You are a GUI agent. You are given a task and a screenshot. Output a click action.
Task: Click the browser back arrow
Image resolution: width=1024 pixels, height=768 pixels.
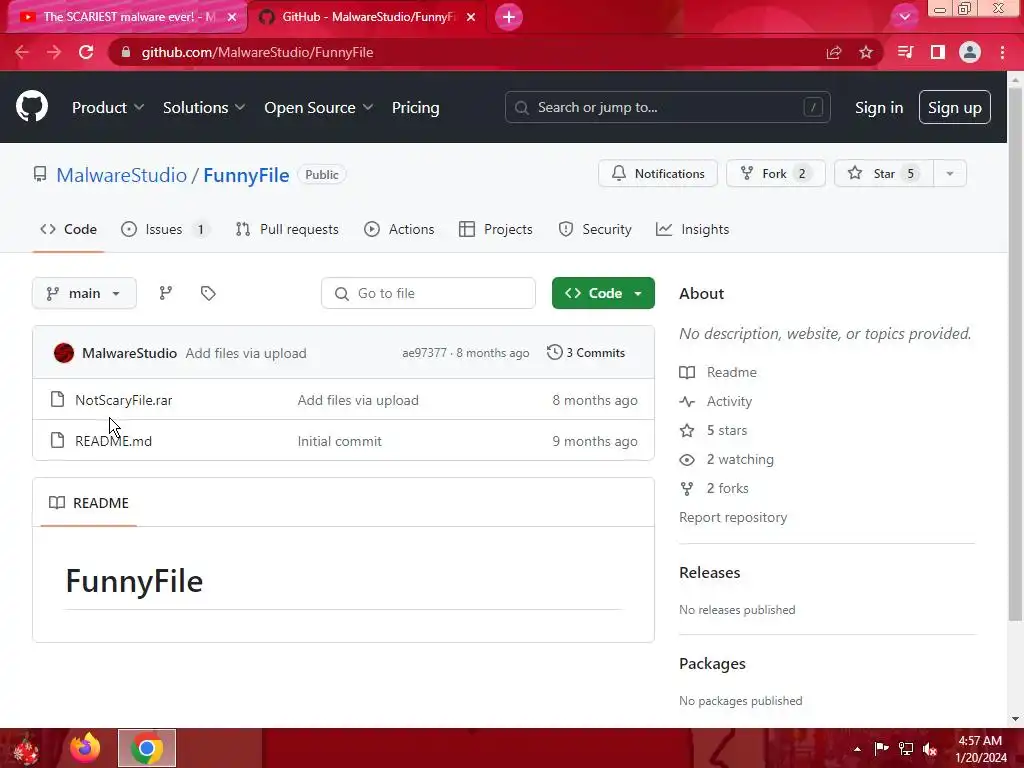[x=22, y=52]
